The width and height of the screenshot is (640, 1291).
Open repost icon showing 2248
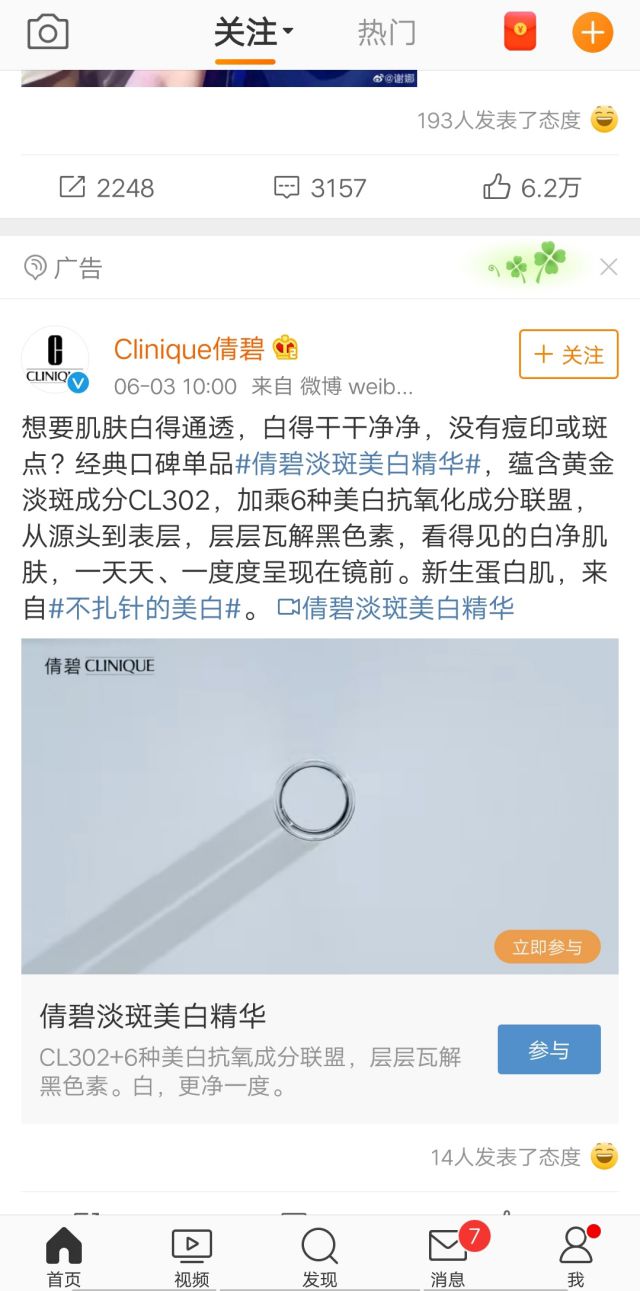pos(107,187)
